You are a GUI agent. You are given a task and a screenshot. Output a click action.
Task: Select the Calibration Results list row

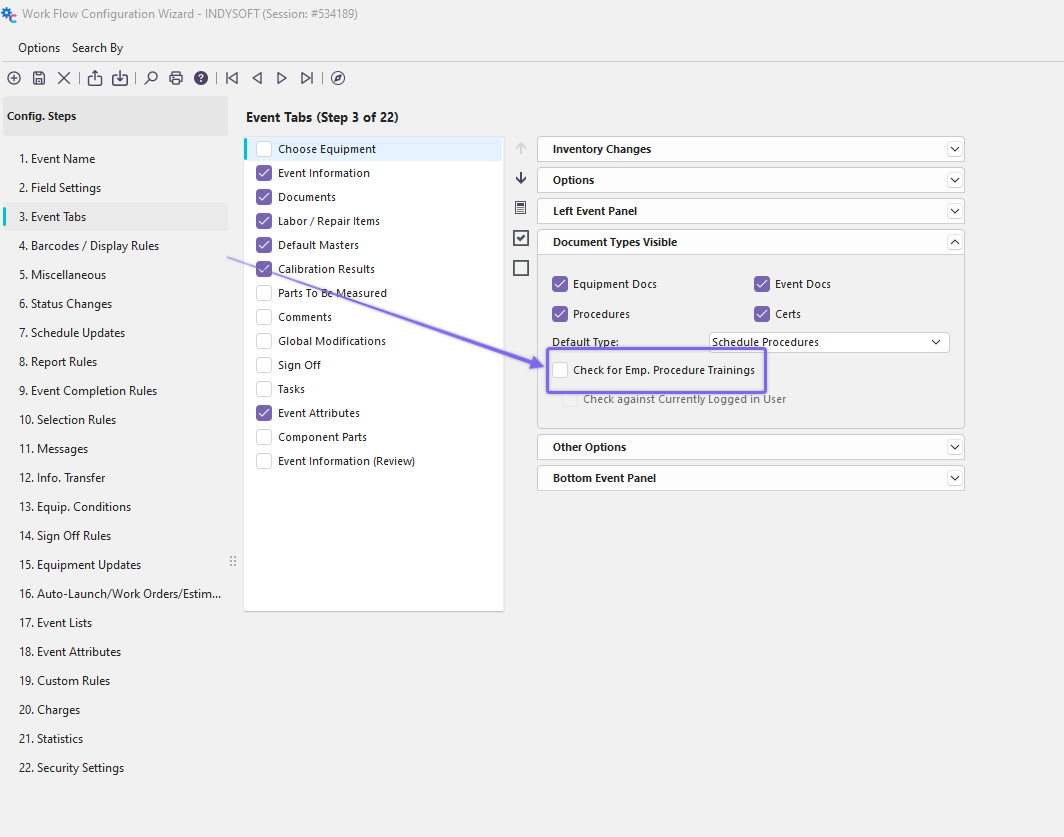[x=326, y=269]
